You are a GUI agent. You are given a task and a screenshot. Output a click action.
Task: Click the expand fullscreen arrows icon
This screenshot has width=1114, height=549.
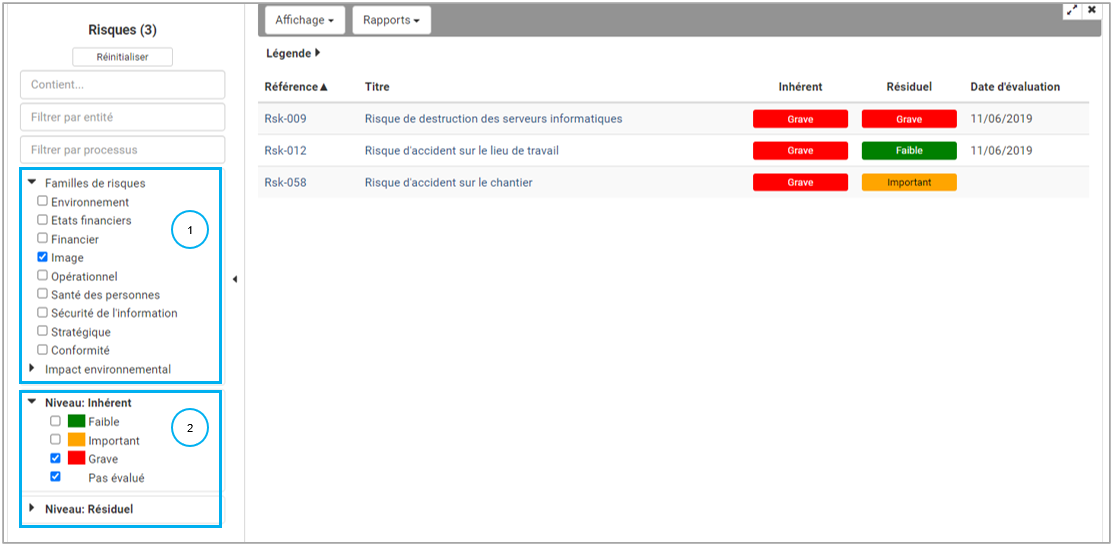[x=1072, y=10]
